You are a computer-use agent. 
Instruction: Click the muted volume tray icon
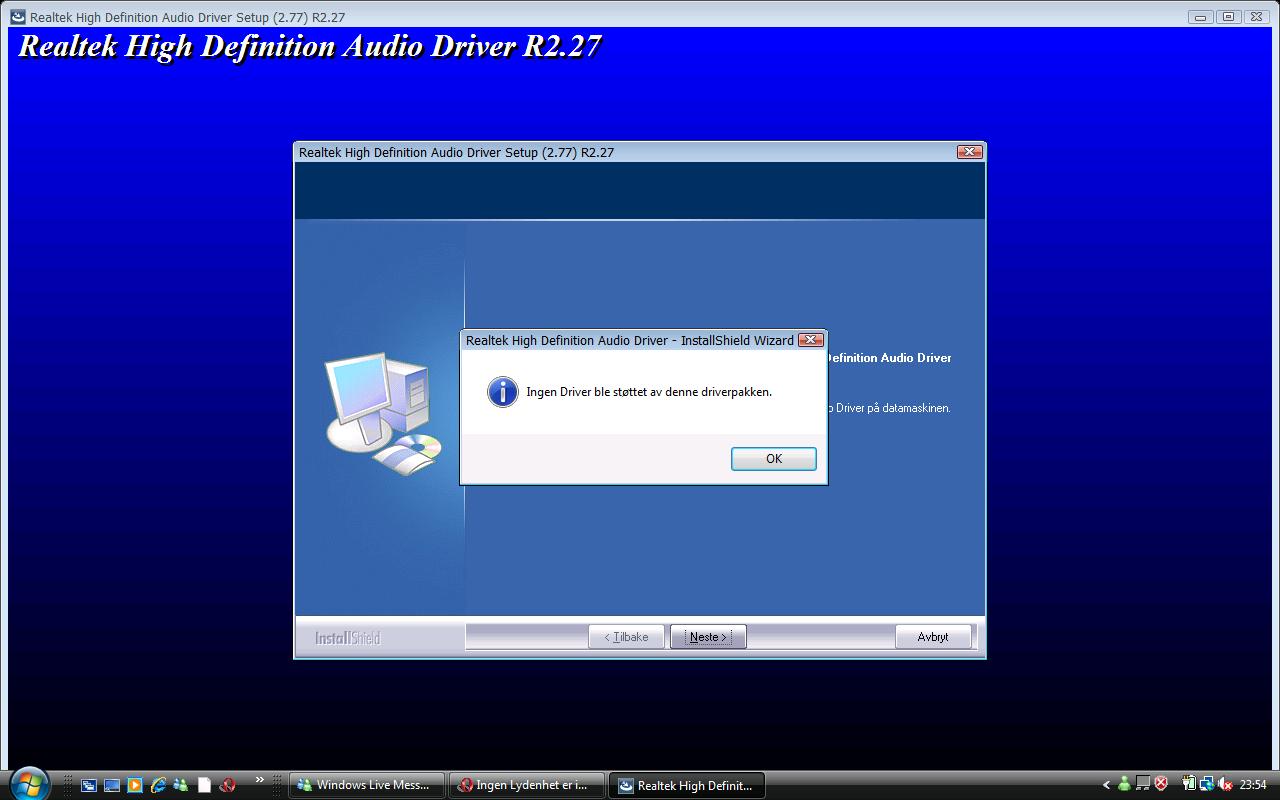[1225, 785]
